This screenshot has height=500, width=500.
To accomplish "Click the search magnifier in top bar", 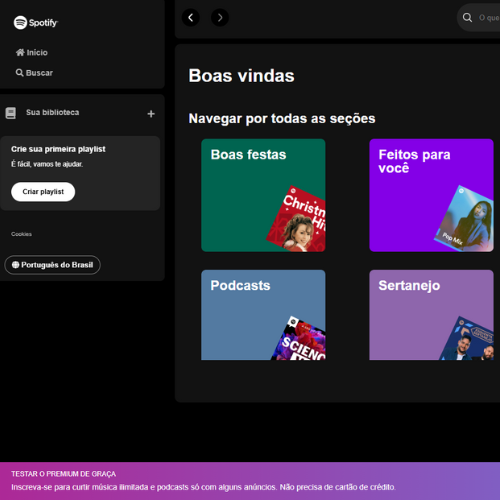I will 467,17.
